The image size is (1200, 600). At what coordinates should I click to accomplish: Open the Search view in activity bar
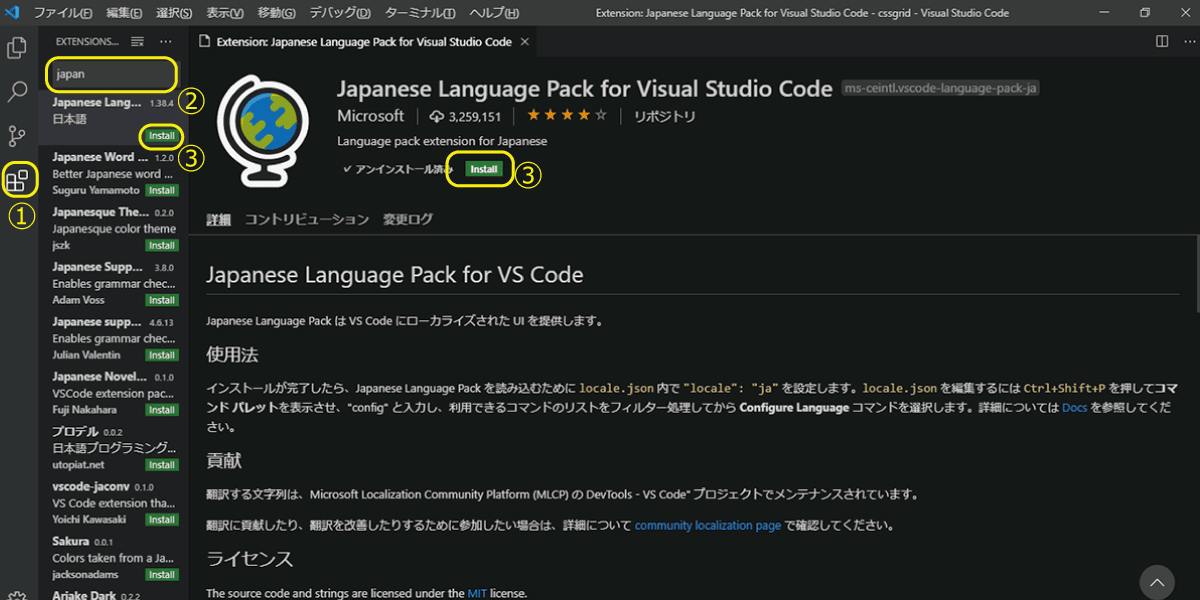click(17, 92)
